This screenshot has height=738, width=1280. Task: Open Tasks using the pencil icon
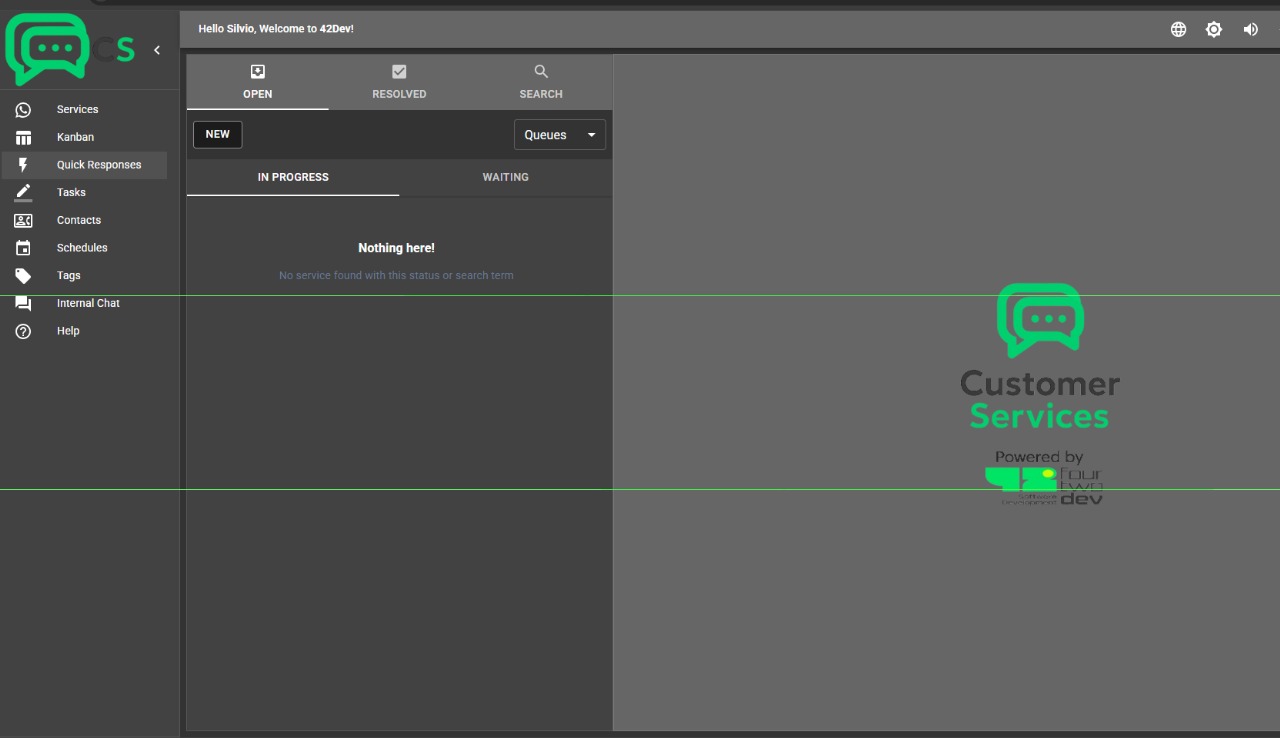pyautogui.click(x=23, y=192)
